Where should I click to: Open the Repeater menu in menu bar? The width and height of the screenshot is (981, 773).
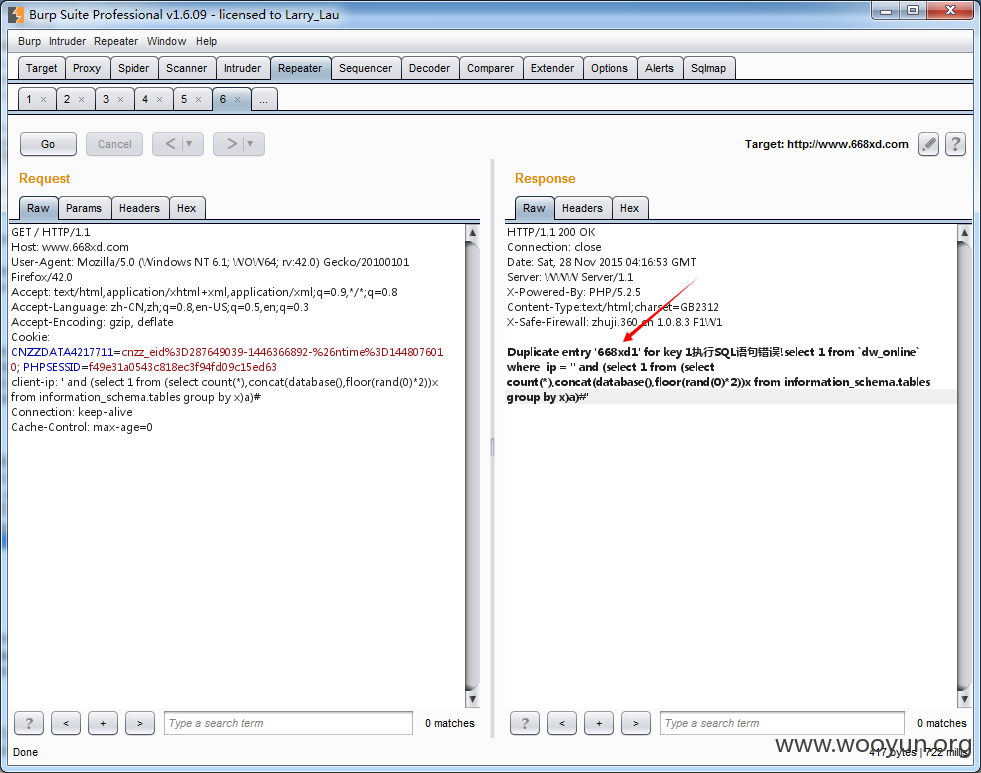[x=116, y=41]
